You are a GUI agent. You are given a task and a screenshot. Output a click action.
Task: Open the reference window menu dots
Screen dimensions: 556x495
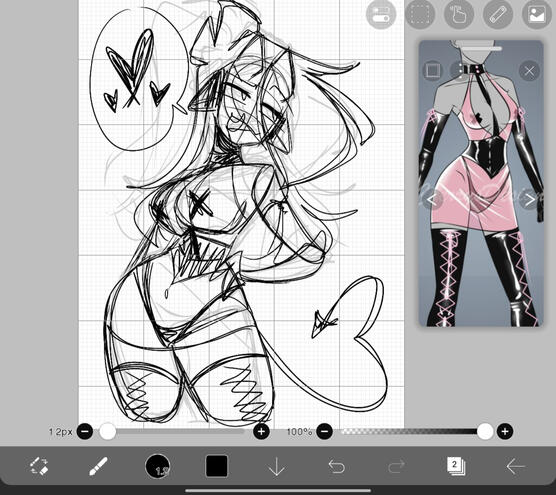point(460,70)
